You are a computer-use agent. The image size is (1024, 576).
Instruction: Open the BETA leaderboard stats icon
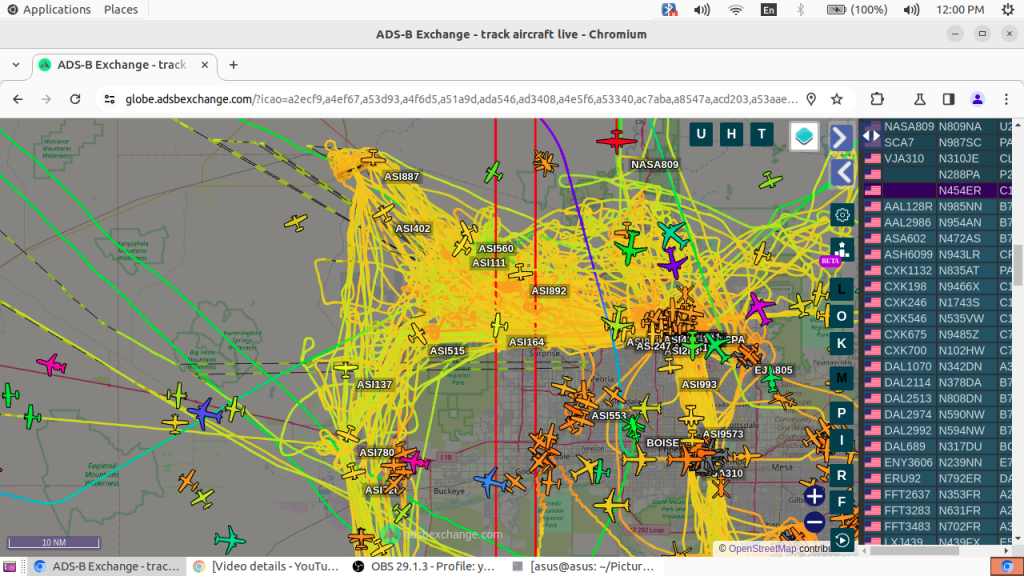click(842, 251)
